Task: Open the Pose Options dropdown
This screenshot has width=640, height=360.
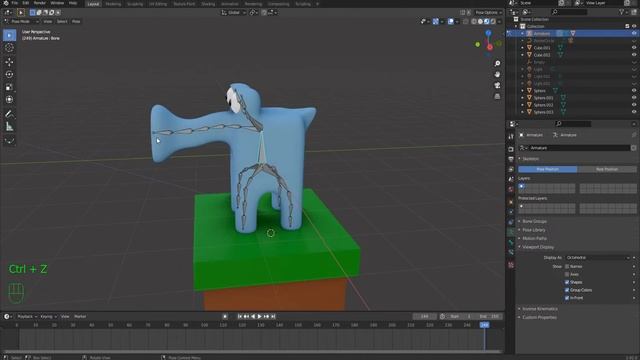Action: coord(488,13)
